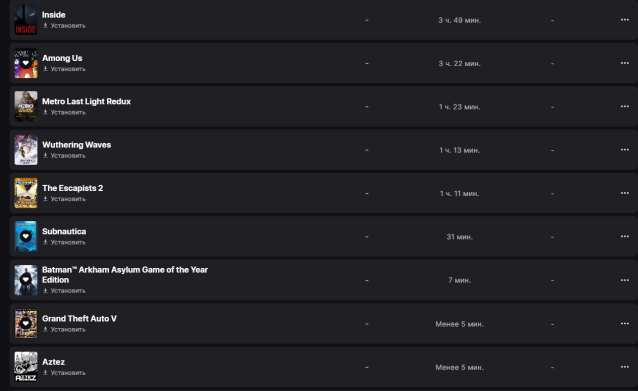The width and height of the screenshot is (638, 391).
Task: Install Aztez via Установить link
Action: [64, 373]
